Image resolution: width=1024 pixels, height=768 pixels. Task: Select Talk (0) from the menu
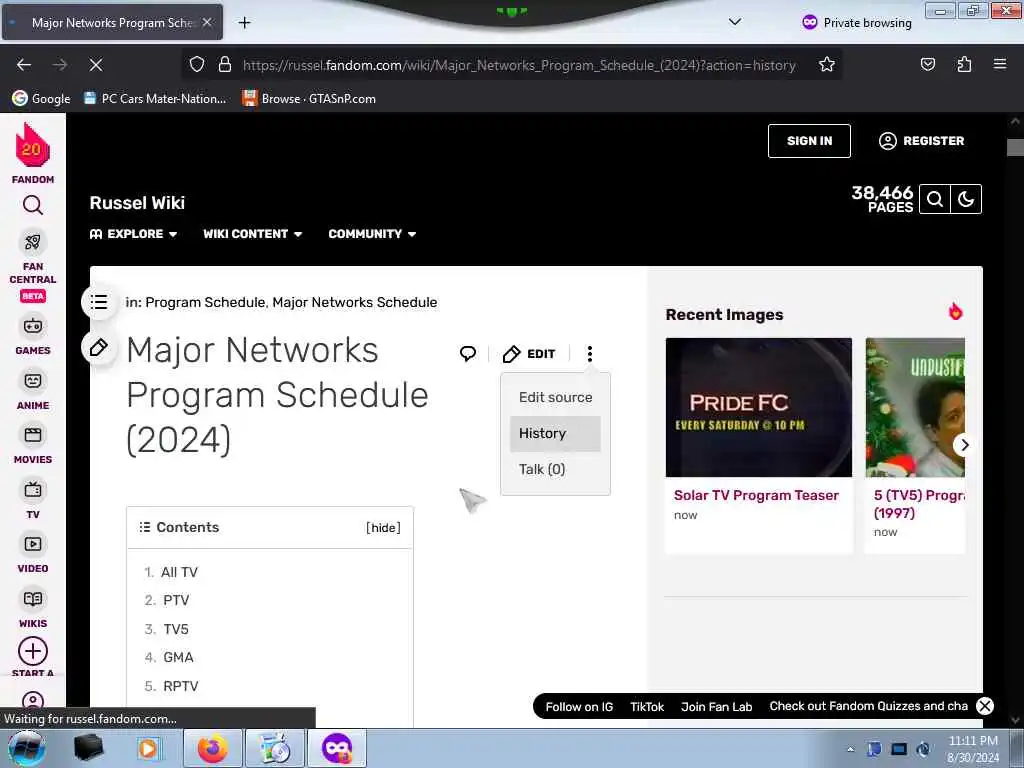pos(555,470)
